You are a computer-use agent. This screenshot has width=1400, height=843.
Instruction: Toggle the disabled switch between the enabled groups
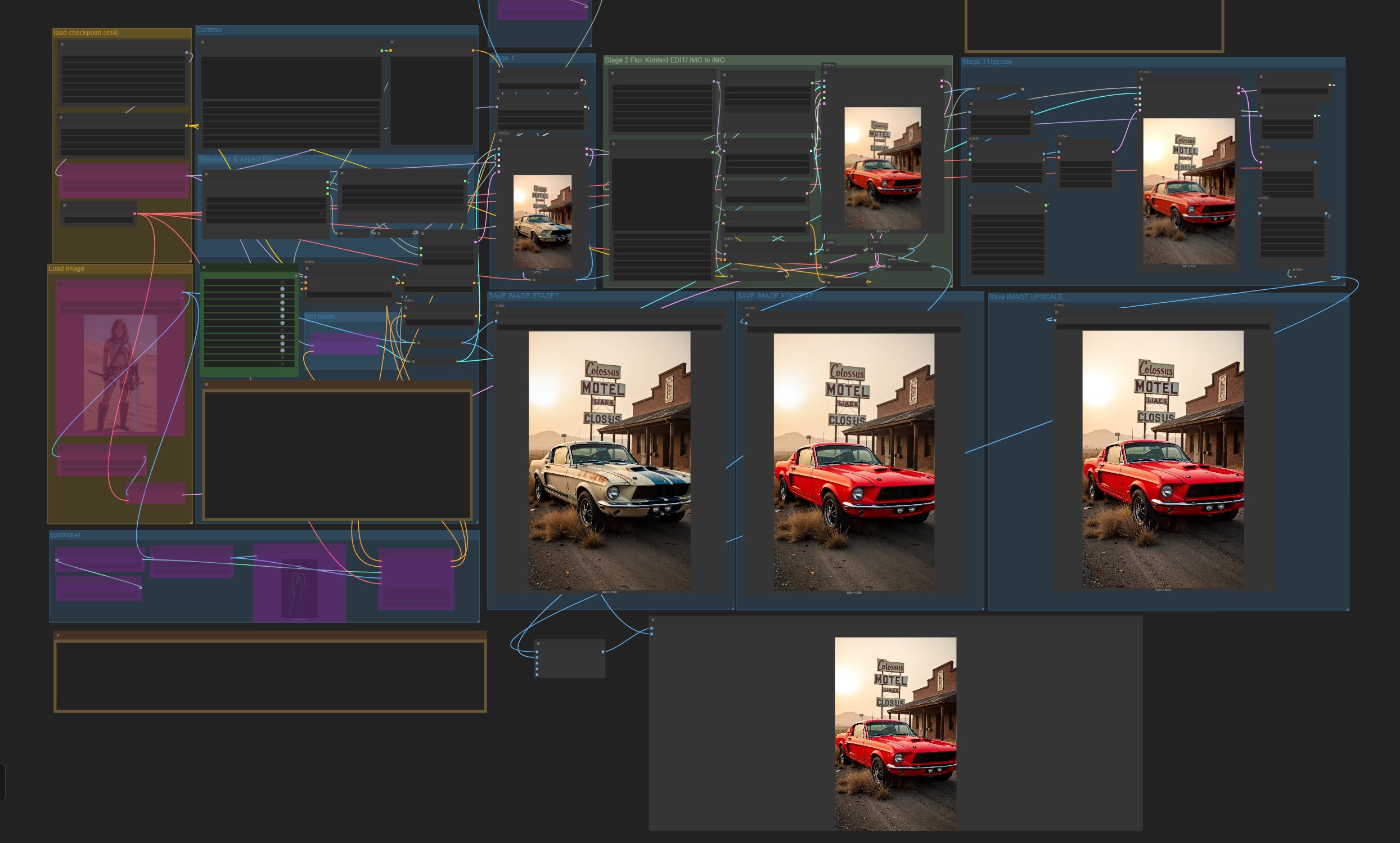click(282, 330)
